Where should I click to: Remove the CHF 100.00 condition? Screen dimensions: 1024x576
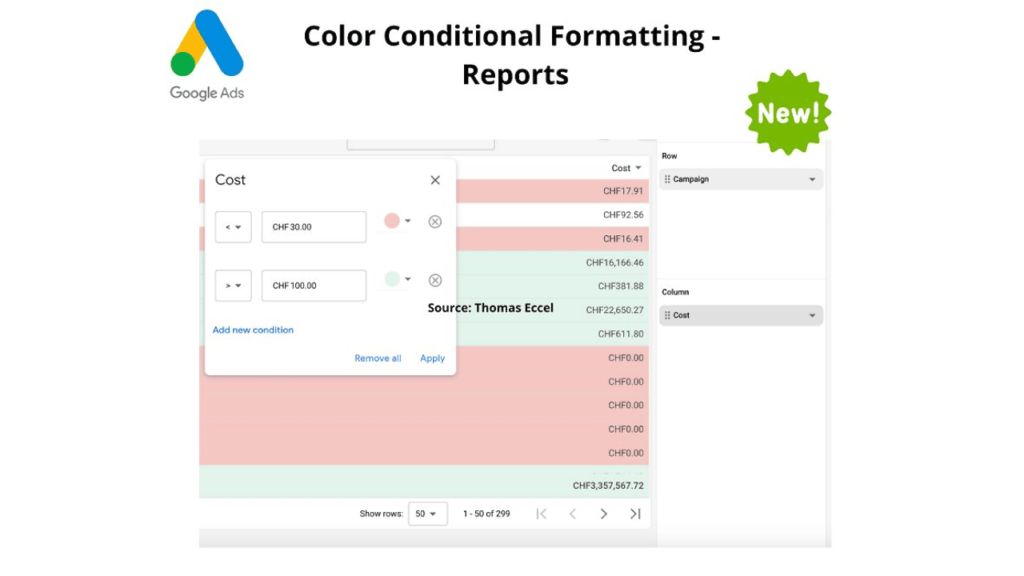[x=435, y=280]
